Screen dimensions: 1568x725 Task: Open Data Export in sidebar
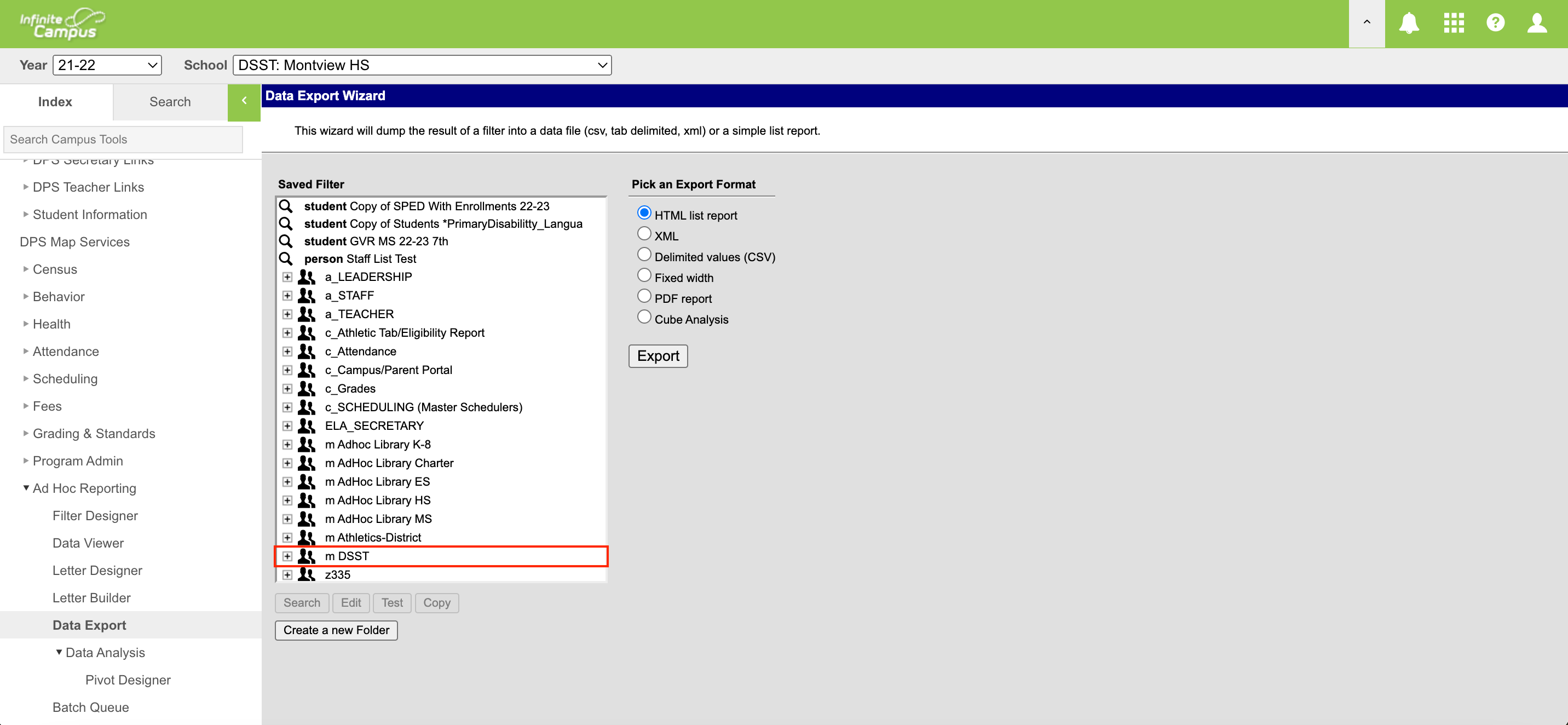pyautogui.click(x=89, y=625)
